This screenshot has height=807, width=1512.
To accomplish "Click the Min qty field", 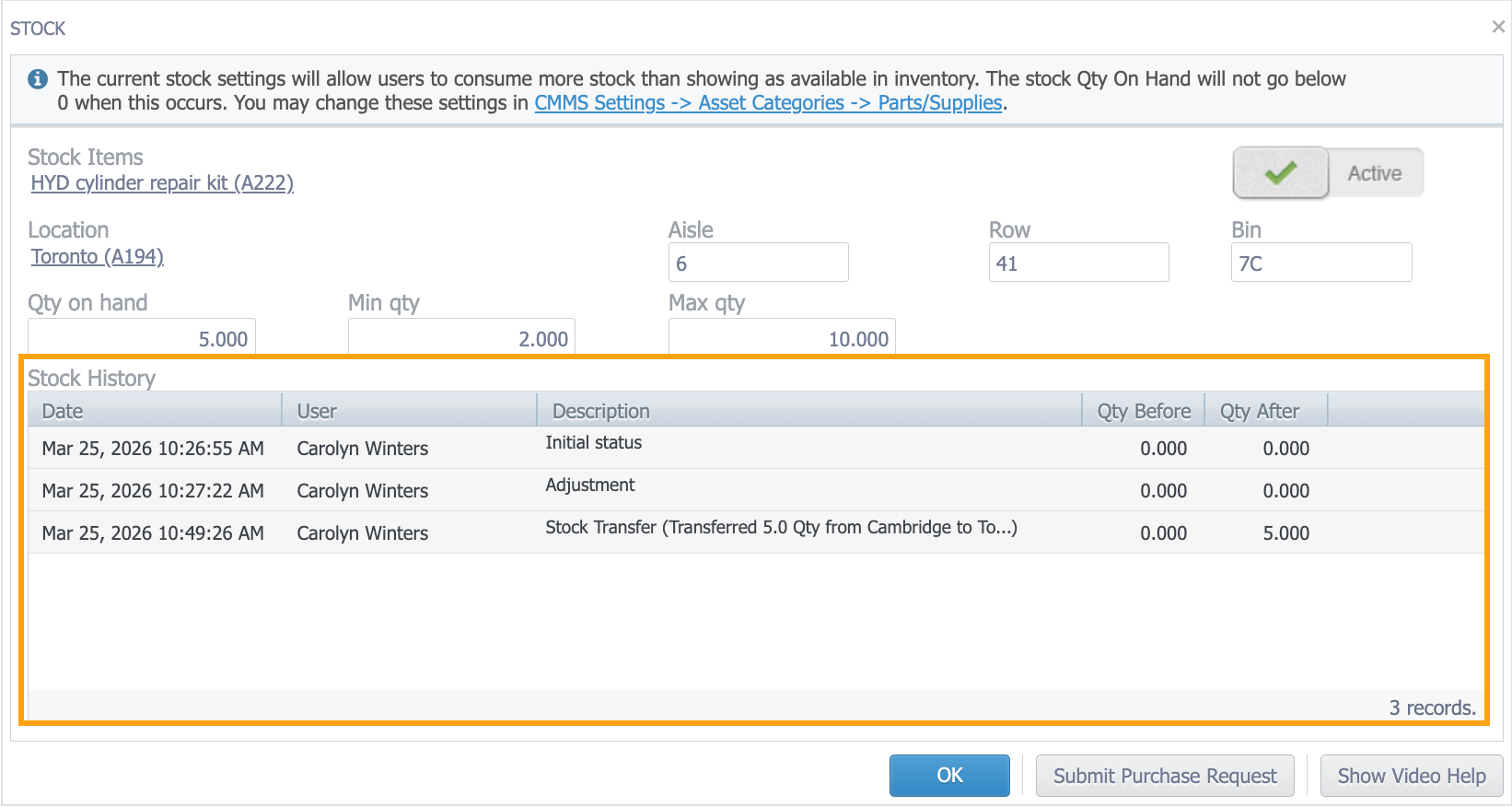I will click(x=461, y=338).
